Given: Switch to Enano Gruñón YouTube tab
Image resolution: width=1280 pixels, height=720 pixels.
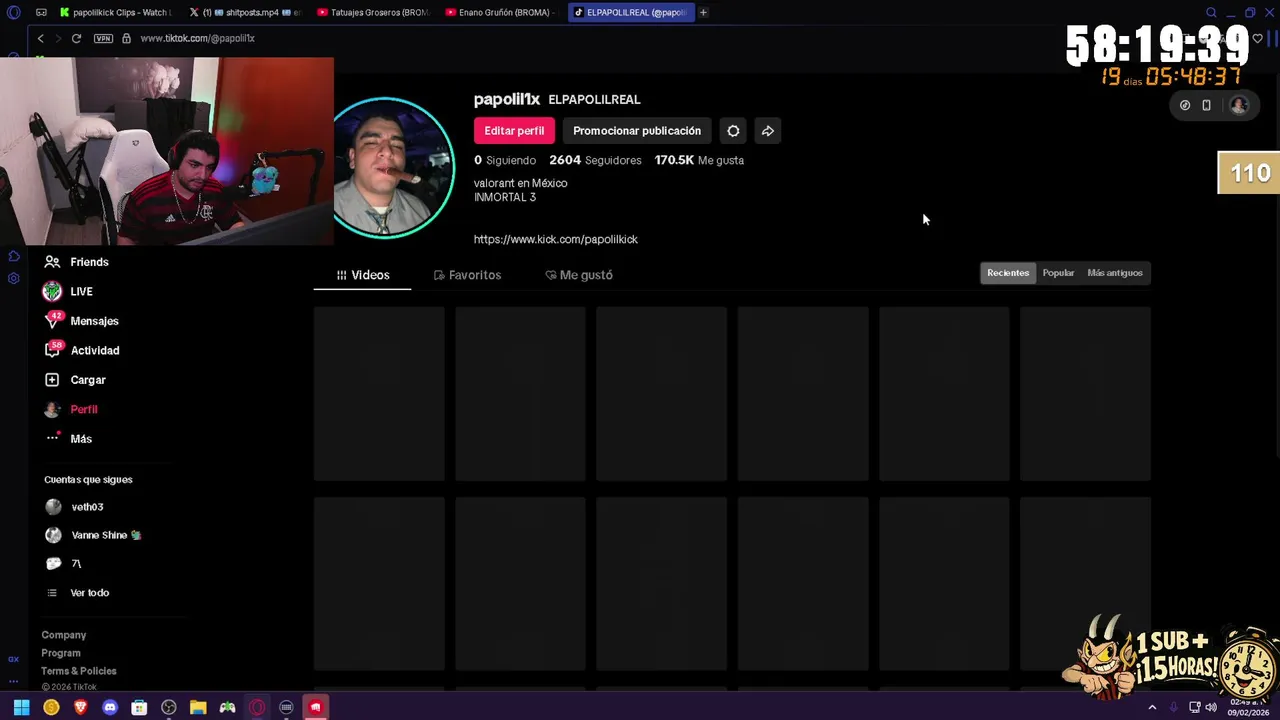Looking at the screenshot, I should tap(501, 12).
